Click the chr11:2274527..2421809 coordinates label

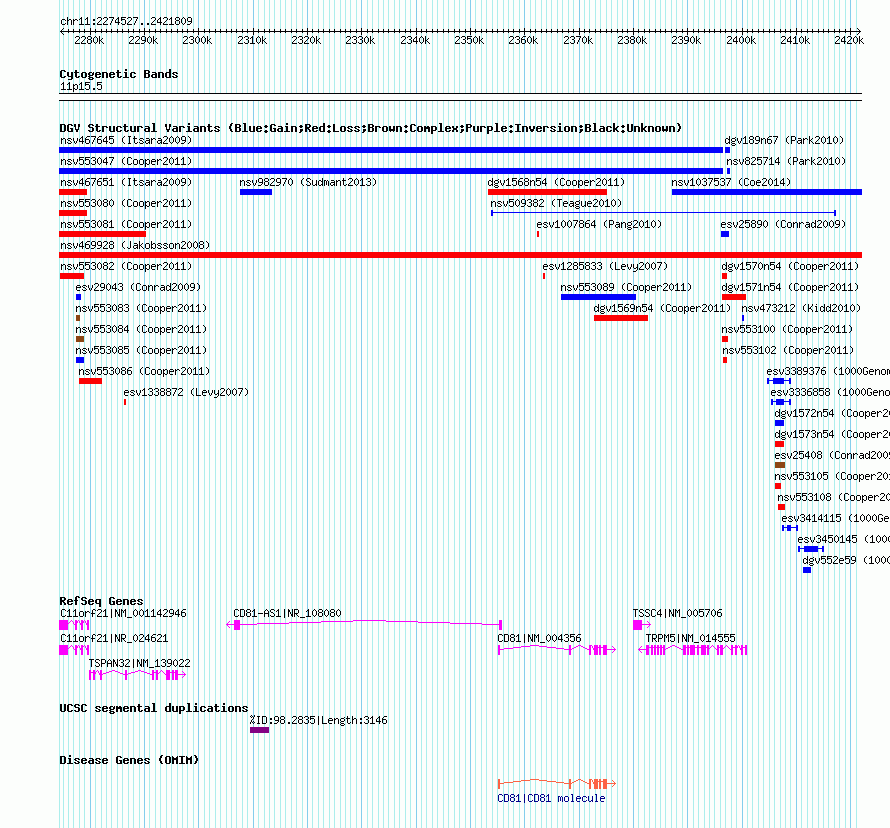(x=126, y=21)
